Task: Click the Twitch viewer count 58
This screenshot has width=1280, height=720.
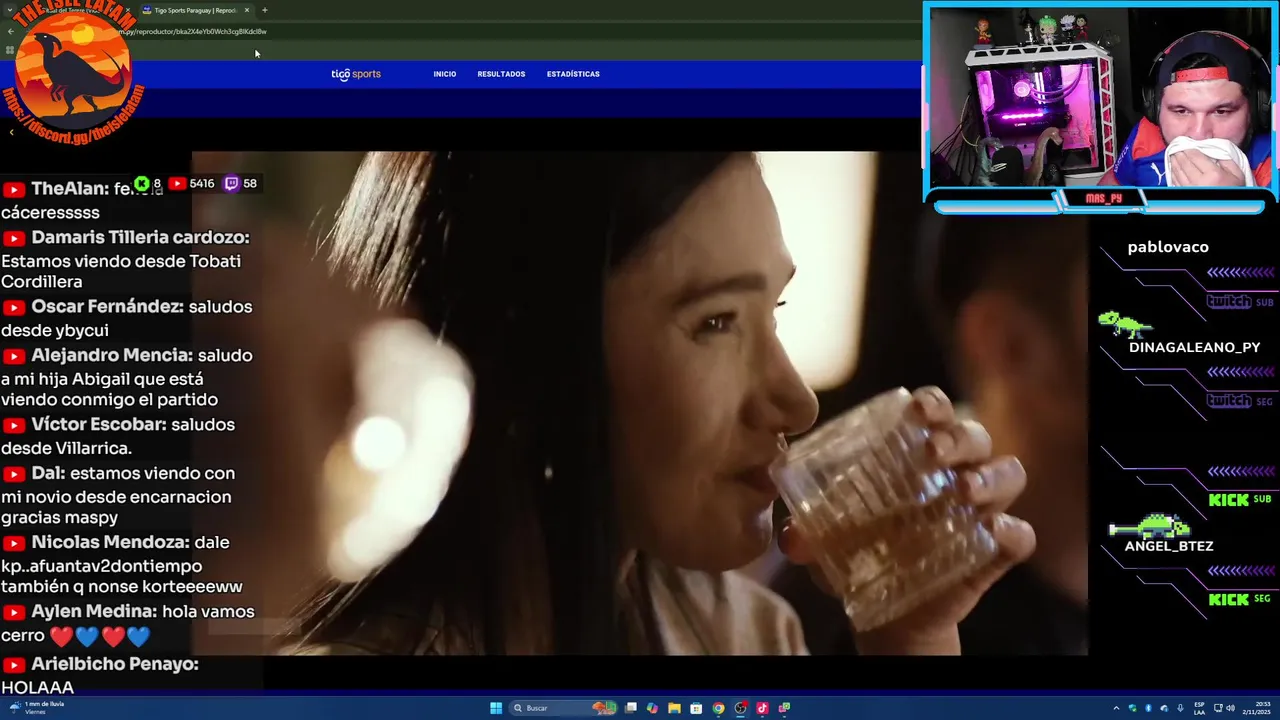Action: click(x=240, y=184)
